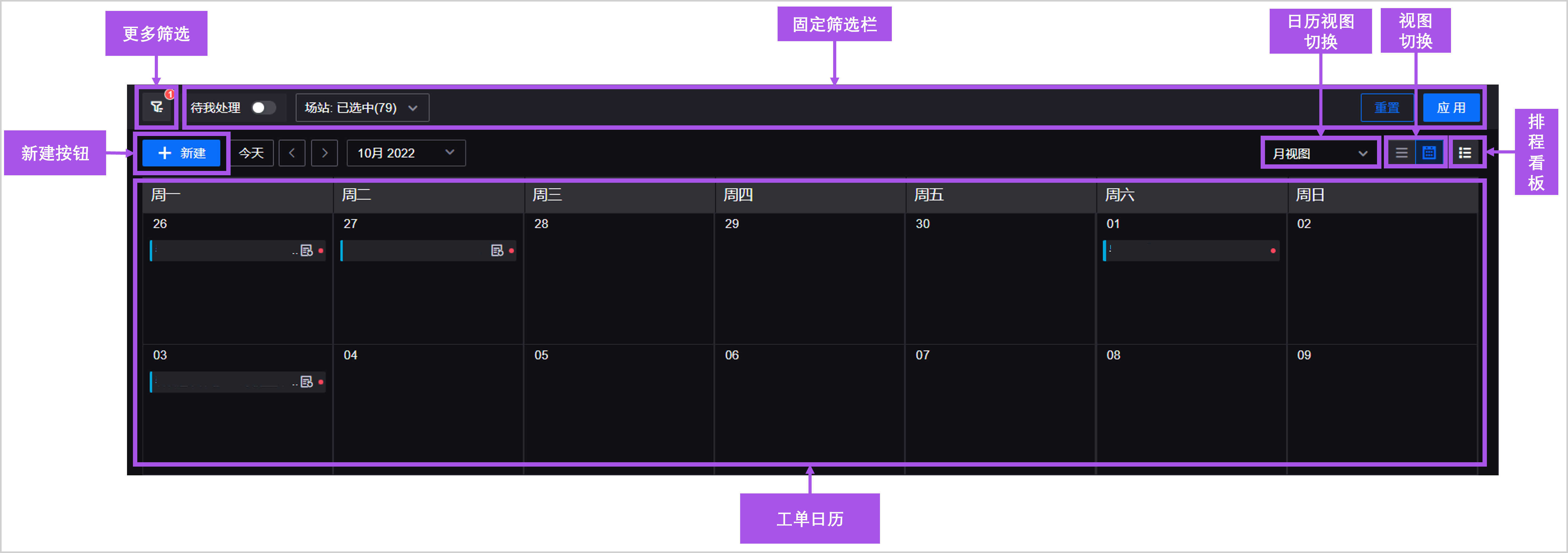Toggle the 待我处理 switch on
This screenshot has height=553, width=1568.
coord(264,107)
